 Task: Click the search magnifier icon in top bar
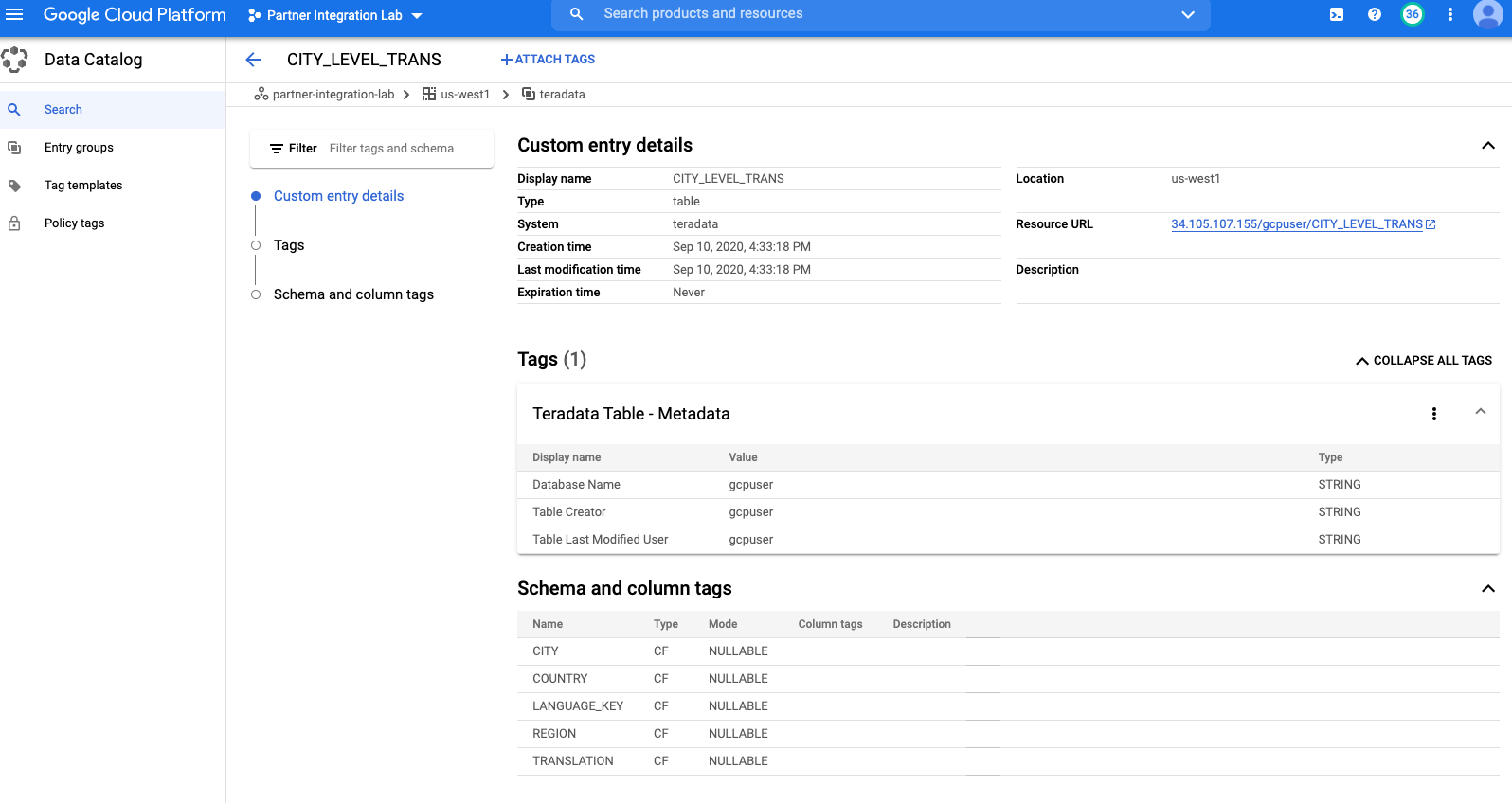pos(576,14)
